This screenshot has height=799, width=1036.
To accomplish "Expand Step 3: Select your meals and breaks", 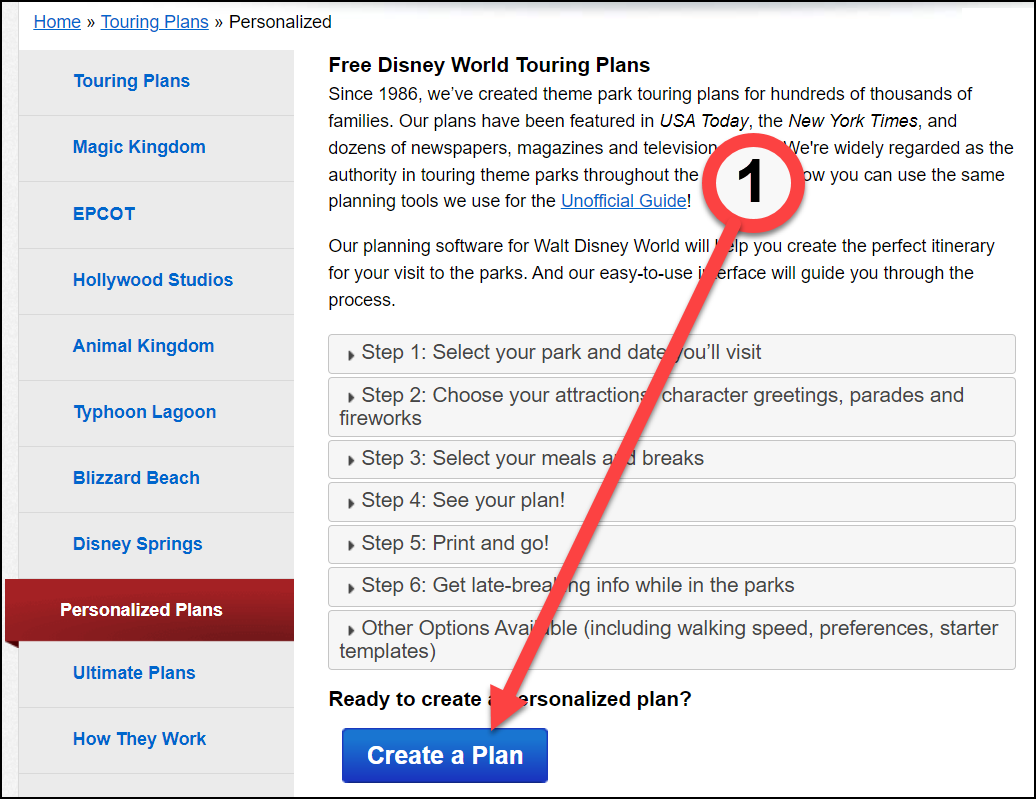I will click(x=671, y=459).
